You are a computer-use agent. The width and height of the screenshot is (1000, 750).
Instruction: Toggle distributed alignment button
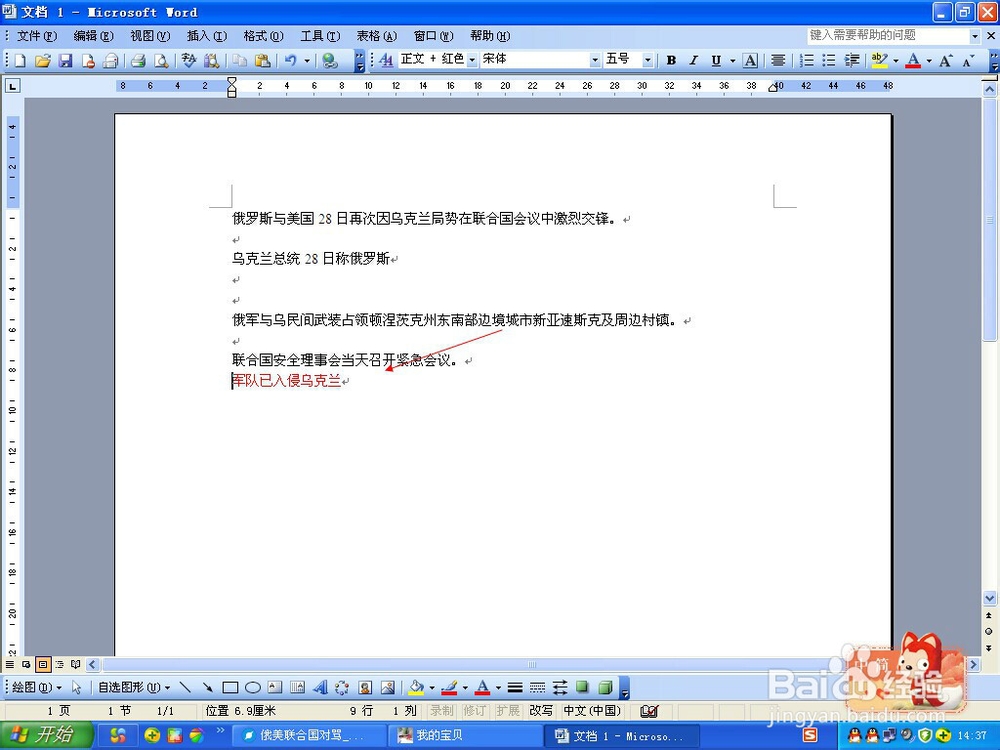click(x=777, y=60)
